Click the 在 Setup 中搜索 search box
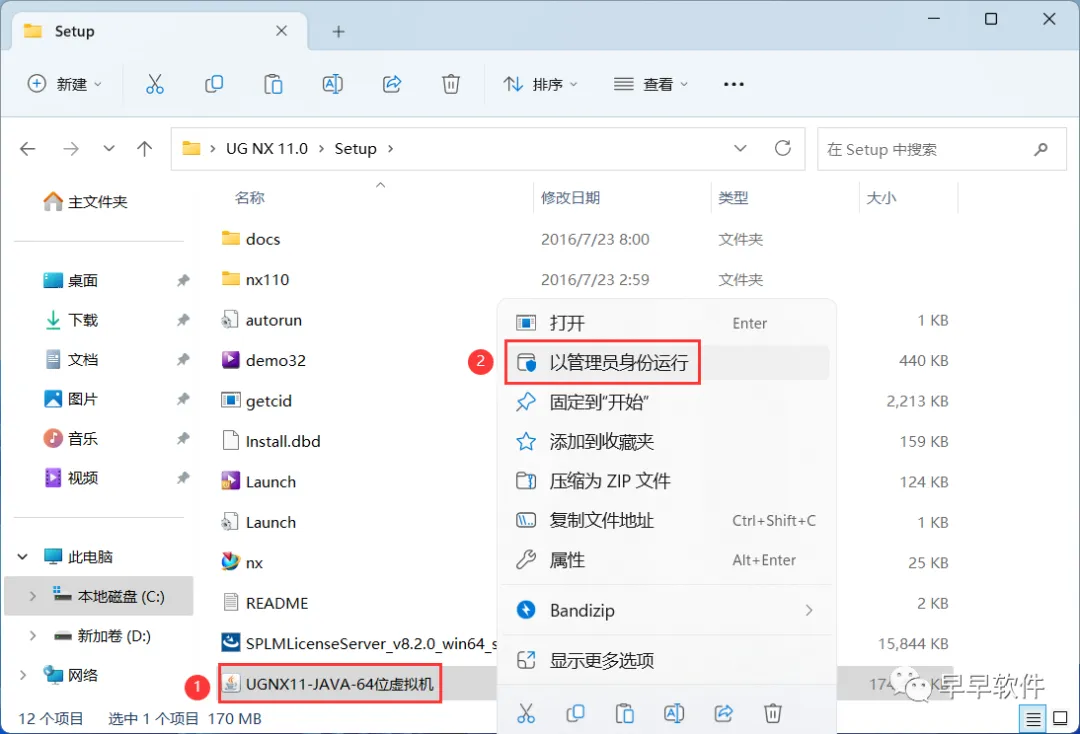 pos(942,149)
